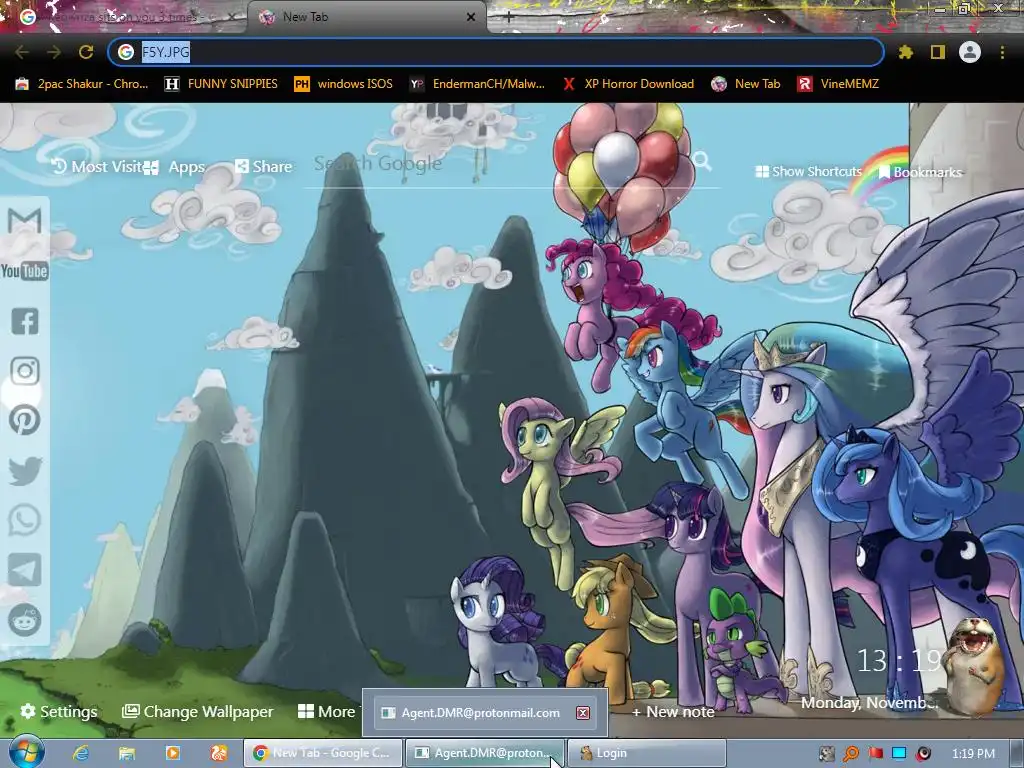
Task: Click the orange magnifier tray icon
Action: pyautogui.click(x=851, y=754)
